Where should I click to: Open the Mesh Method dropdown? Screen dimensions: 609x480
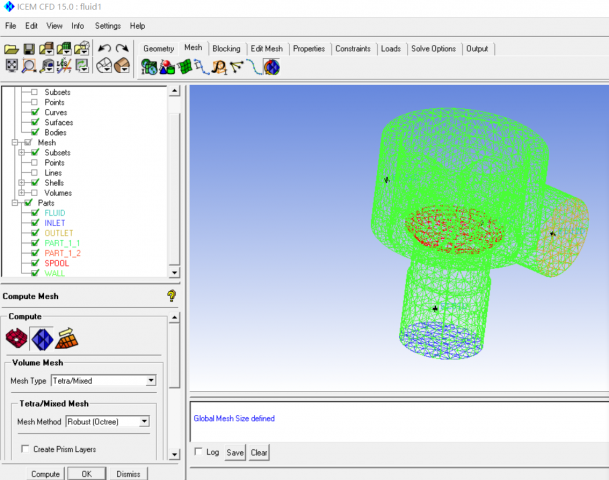point(144,422)
